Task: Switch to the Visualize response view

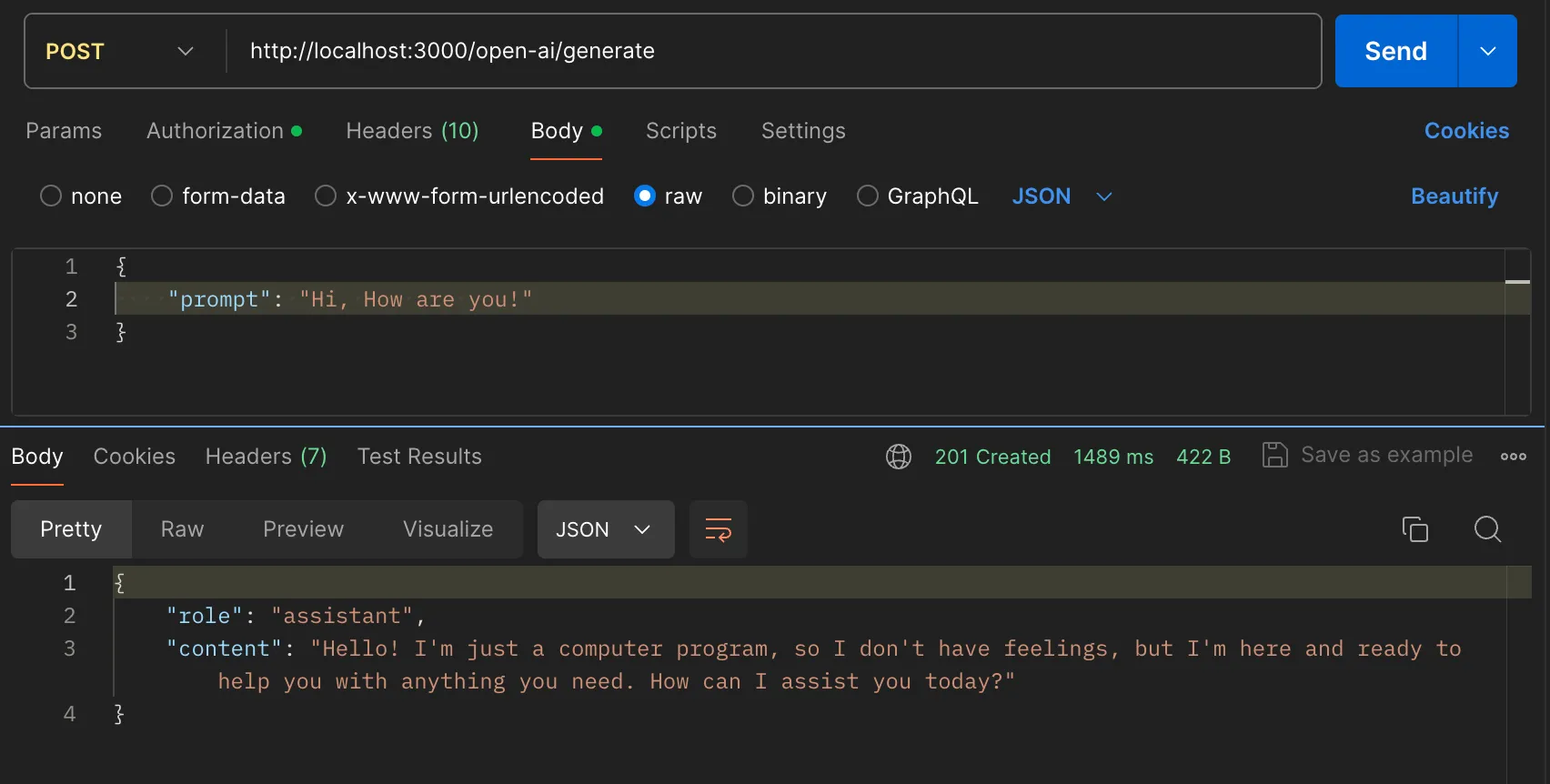Action: (x=448, y=529)
